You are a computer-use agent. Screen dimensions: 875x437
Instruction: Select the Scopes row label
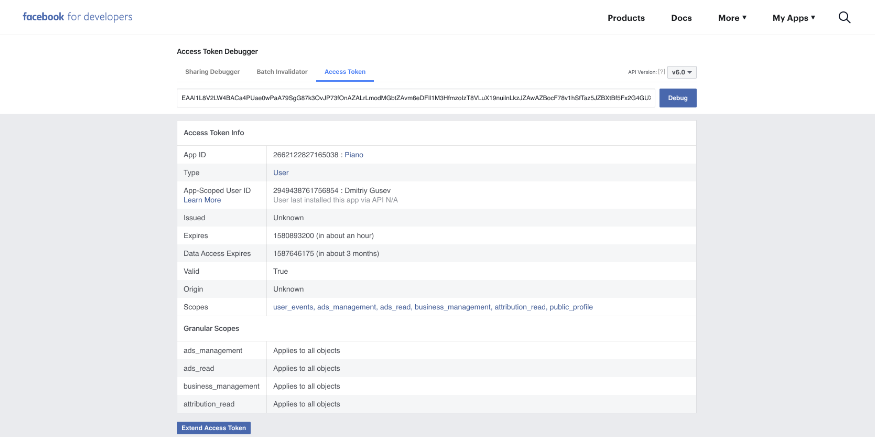[196, 307]
